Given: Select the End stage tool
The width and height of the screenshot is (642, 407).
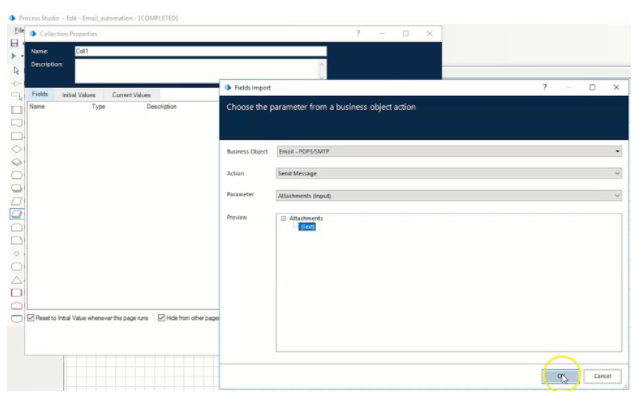Looking at the screenshot, I should pos(16,267).
